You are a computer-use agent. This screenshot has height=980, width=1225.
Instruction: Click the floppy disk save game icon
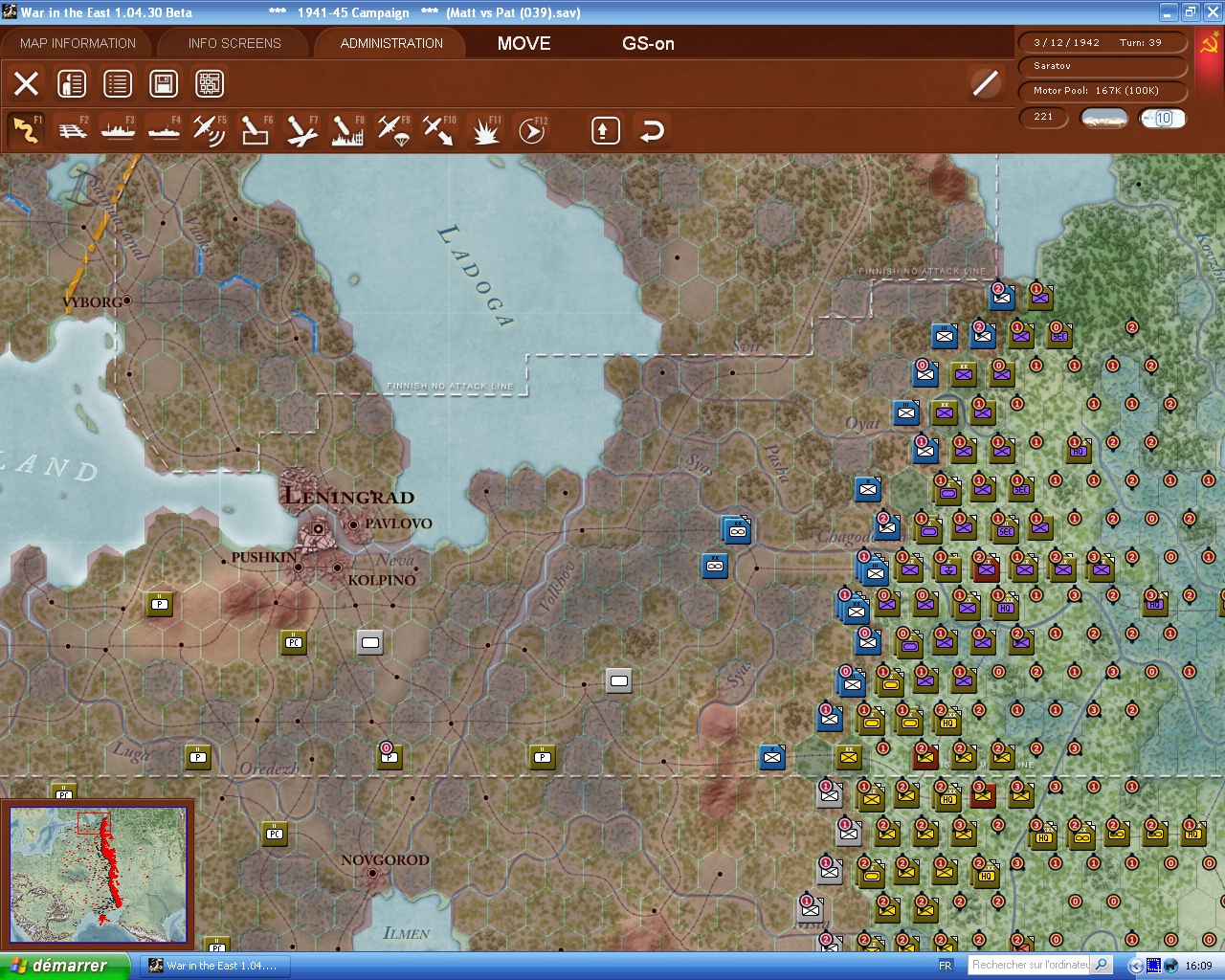(164, 83)
